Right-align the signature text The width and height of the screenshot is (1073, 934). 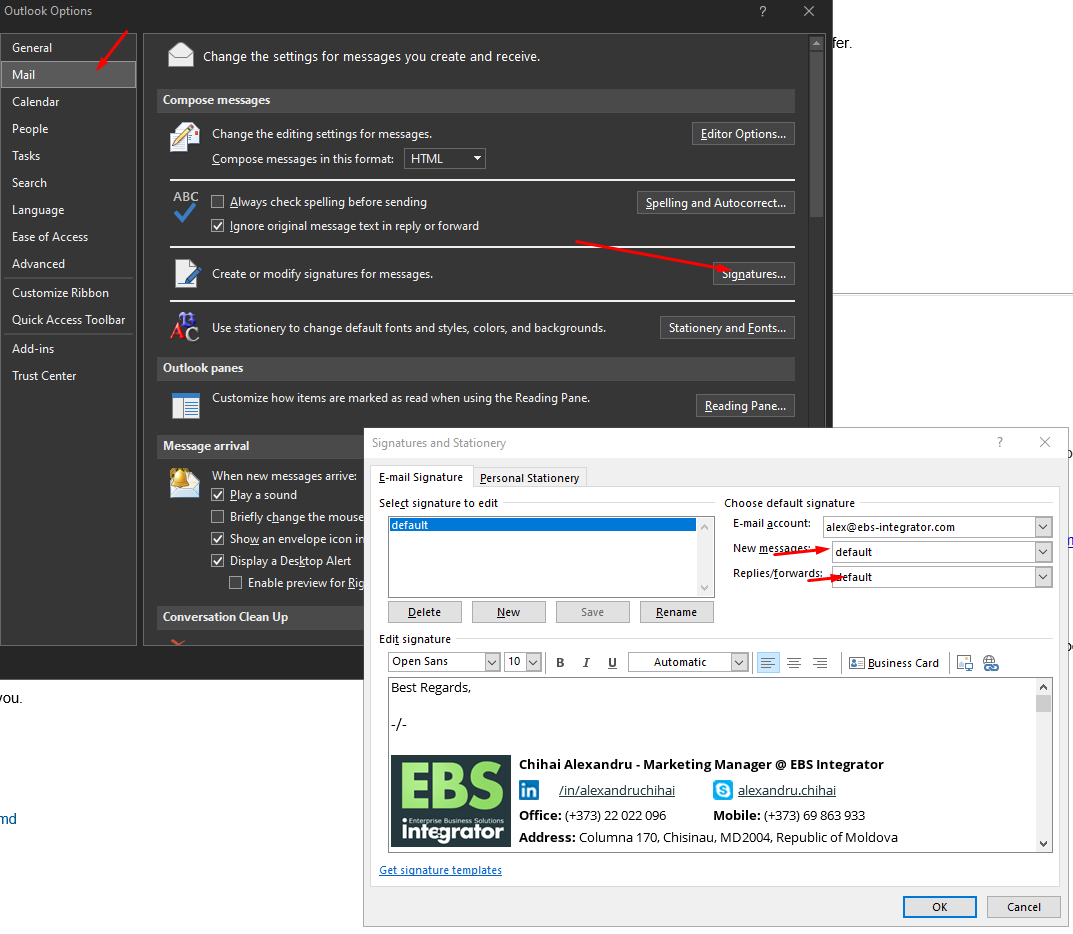[820, 663]
